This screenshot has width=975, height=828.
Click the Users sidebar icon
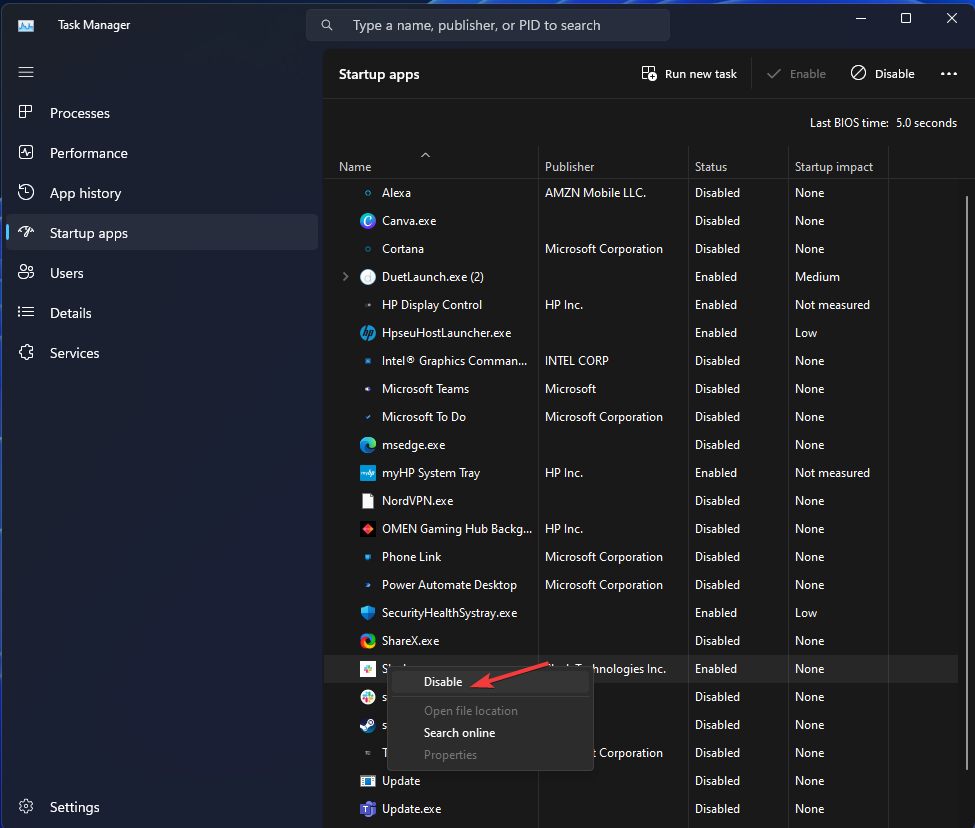26,272
